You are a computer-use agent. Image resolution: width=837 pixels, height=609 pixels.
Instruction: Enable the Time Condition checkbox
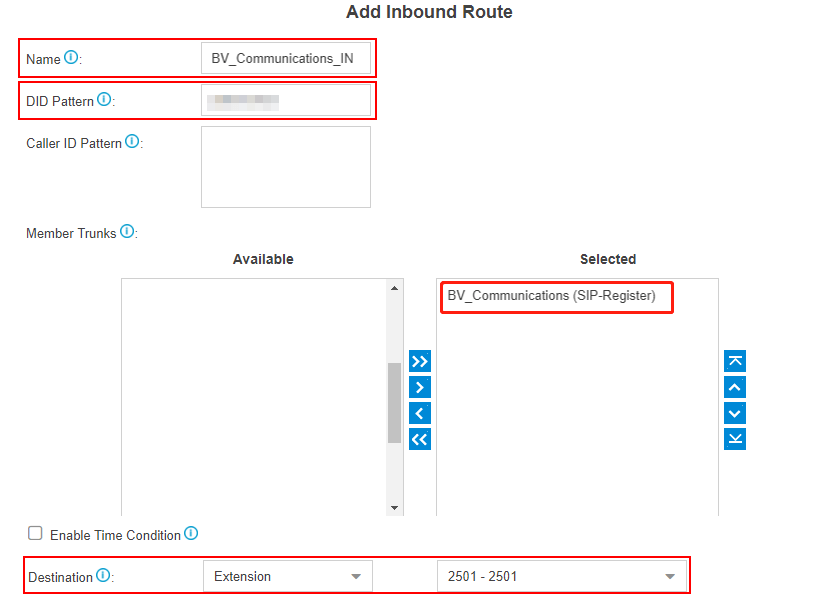point(35,533)
